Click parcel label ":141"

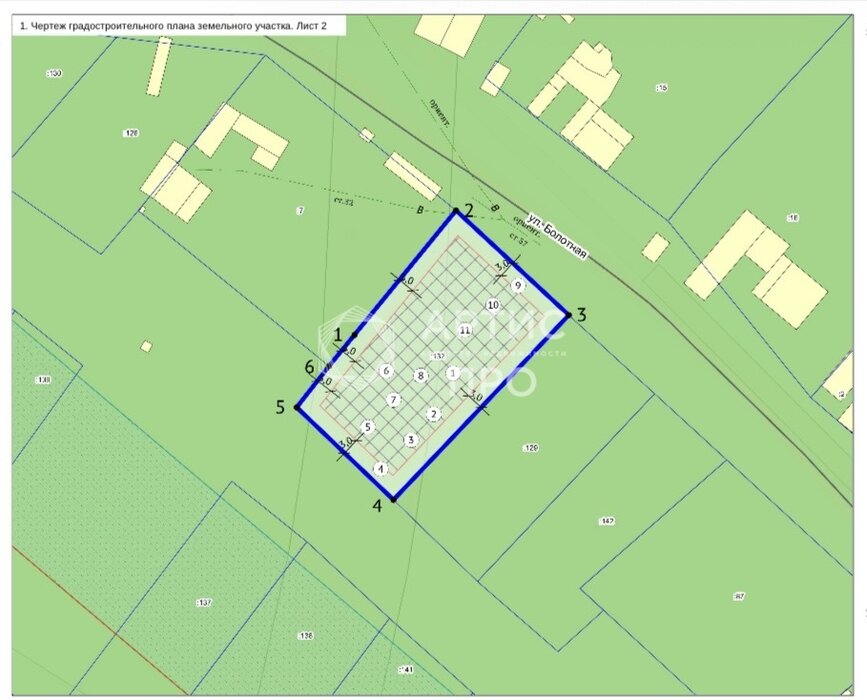pos(406,670)
